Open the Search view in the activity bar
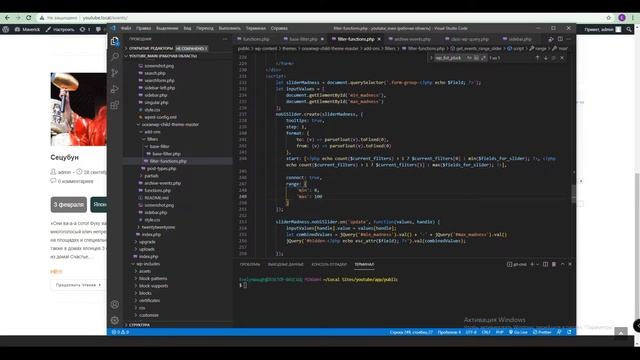This screenshot has height=360, width=640. click(x=115, y=56)
